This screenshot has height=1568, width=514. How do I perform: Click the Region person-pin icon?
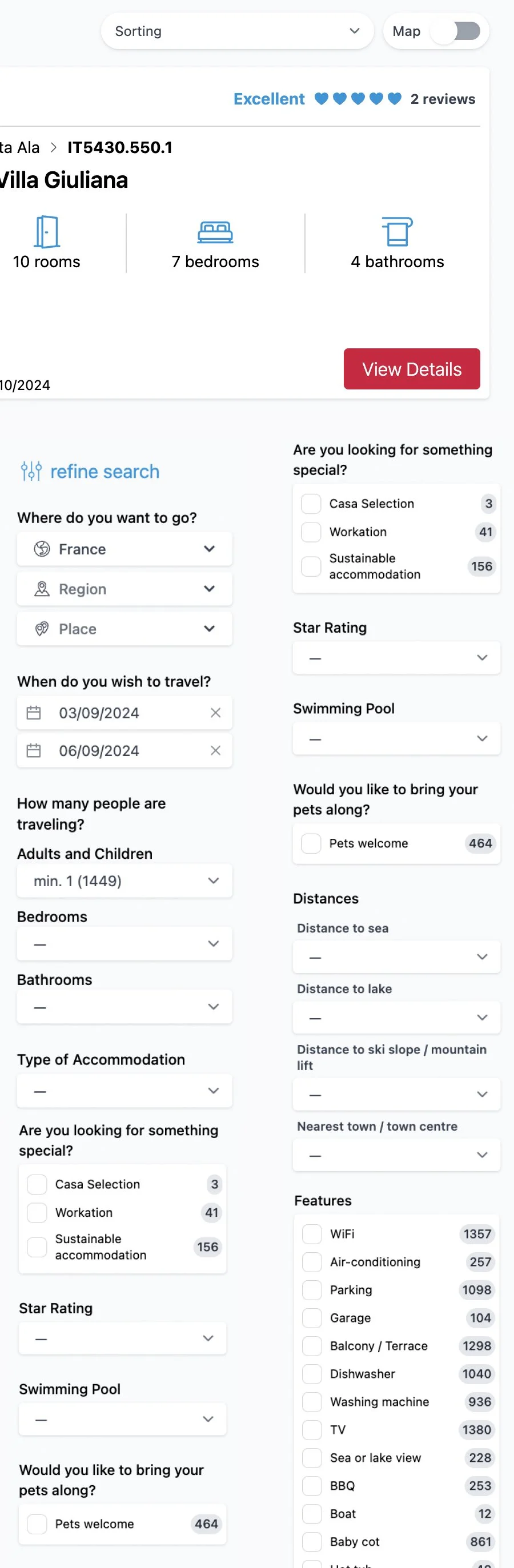point(42,589)
